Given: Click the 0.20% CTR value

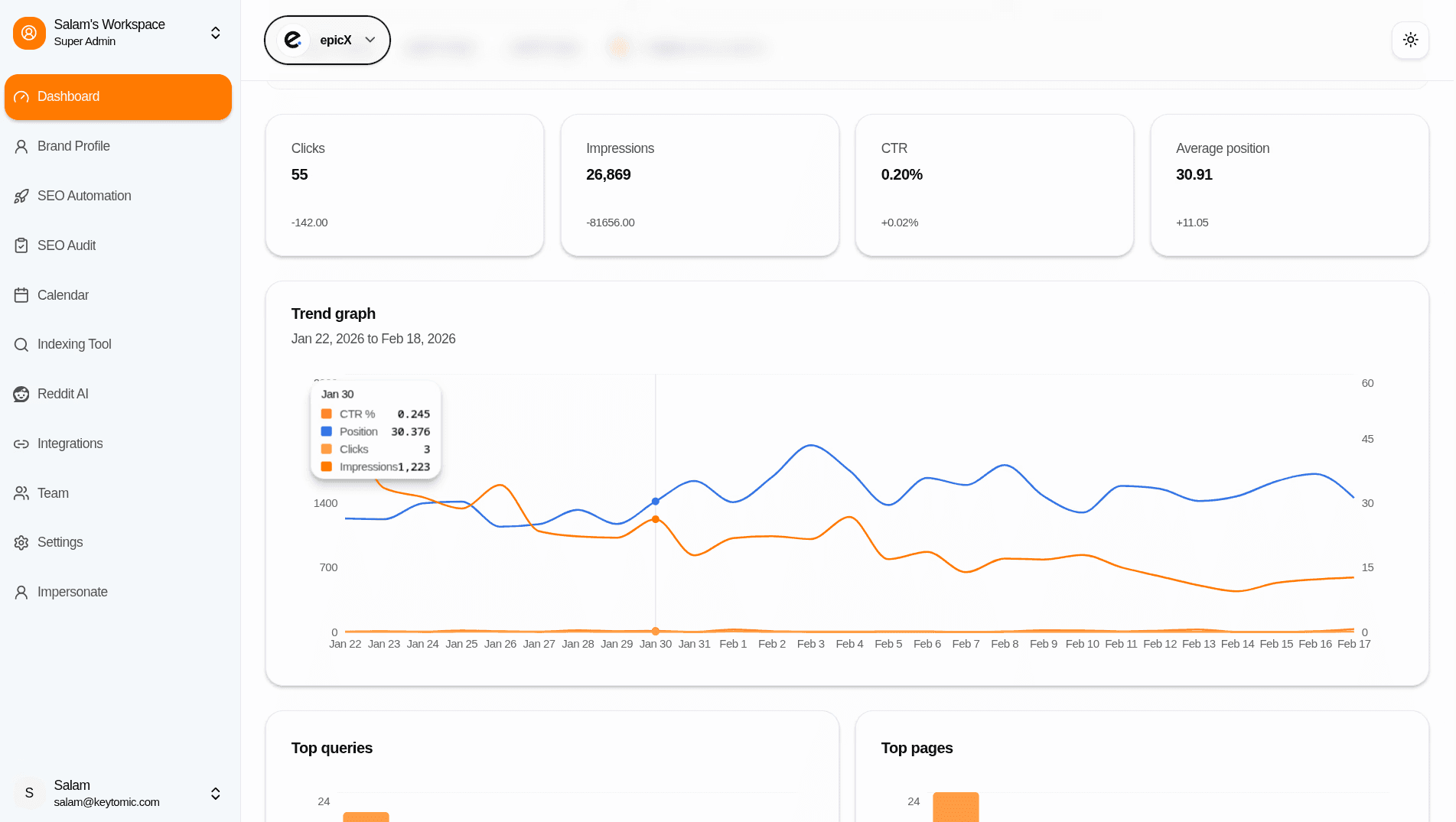Looking at the screenshot, I should 902,174.
